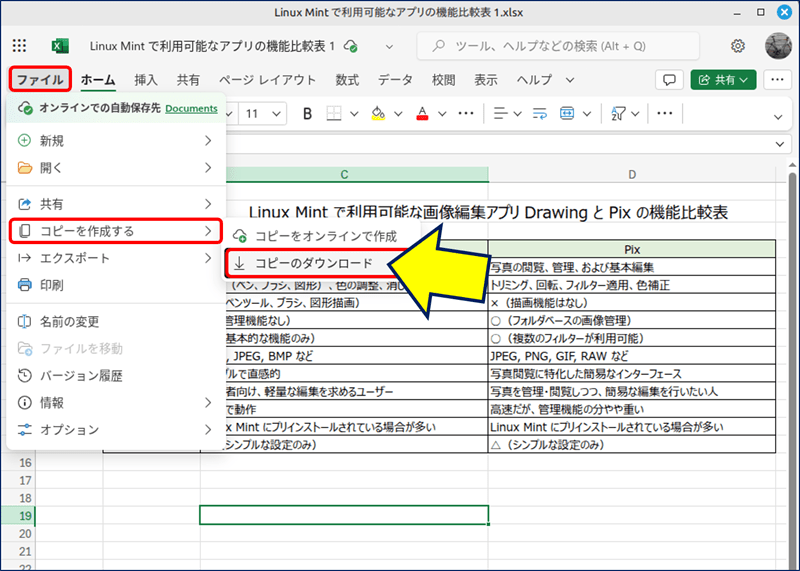Click the wrap text icon
The height and width of the screenshot is (571, 800).
pos(541,113)
